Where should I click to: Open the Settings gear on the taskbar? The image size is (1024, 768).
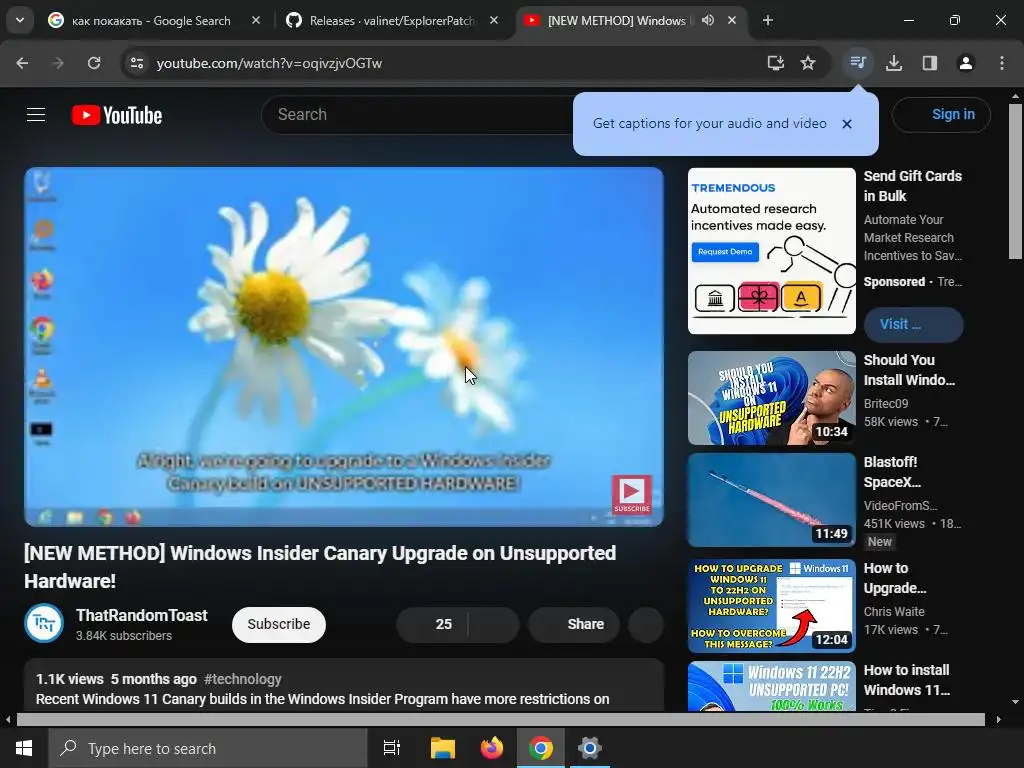pyautogui.click(x=590, y=748)
